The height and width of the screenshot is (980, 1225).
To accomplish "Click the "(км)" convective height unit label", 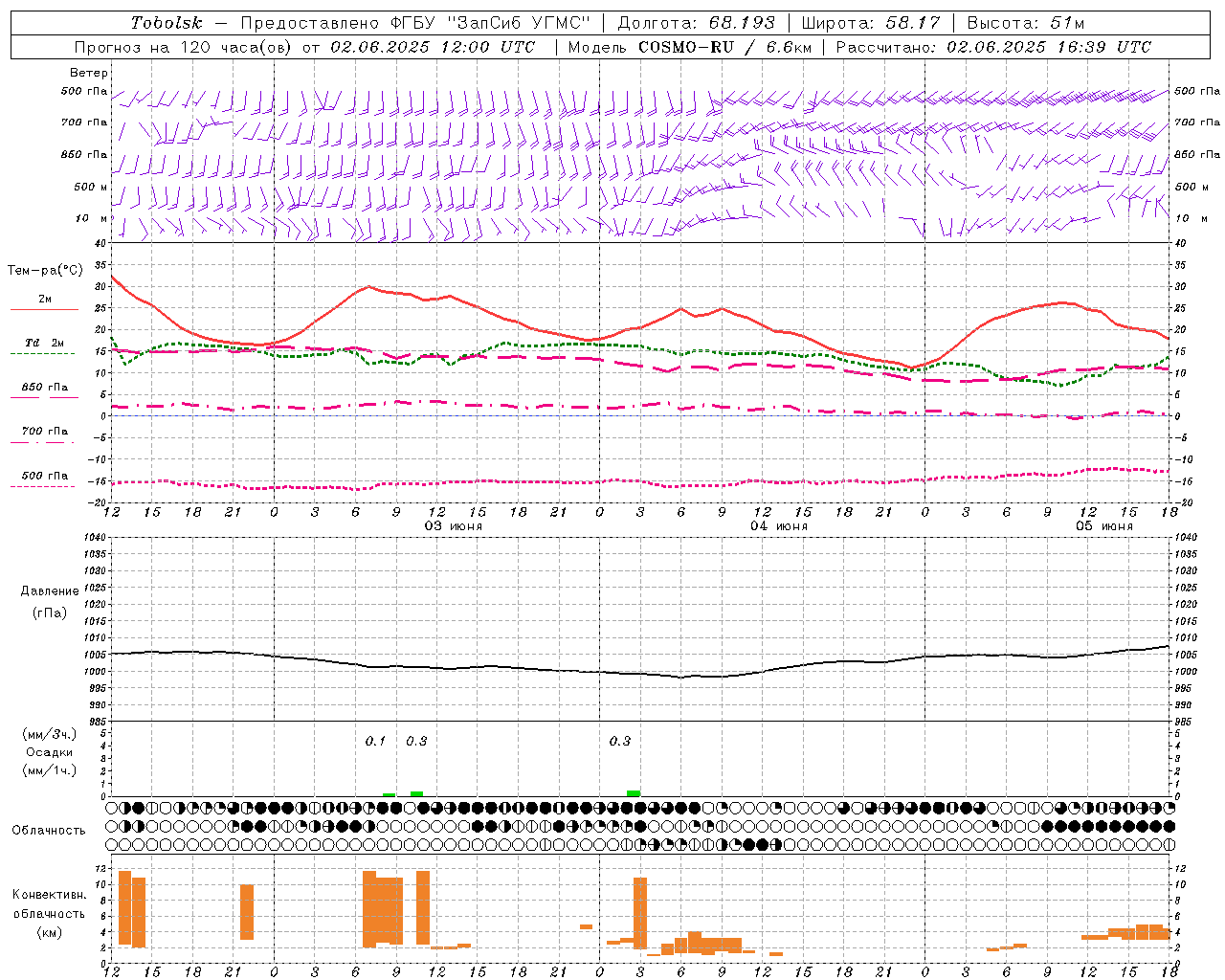I will click(x=50, y=932).
